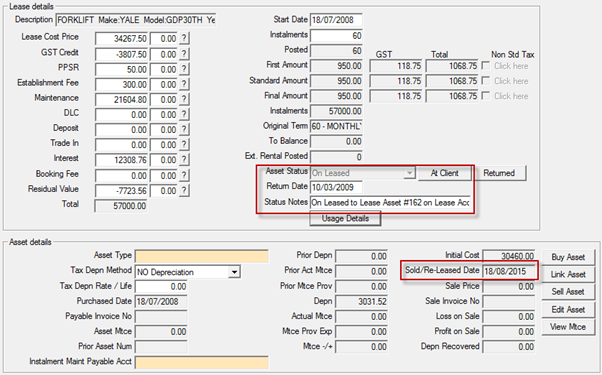The image size is (602, 375).
Task: Click 'Click here' beside First Amount
Action: (x=511, y=66)
